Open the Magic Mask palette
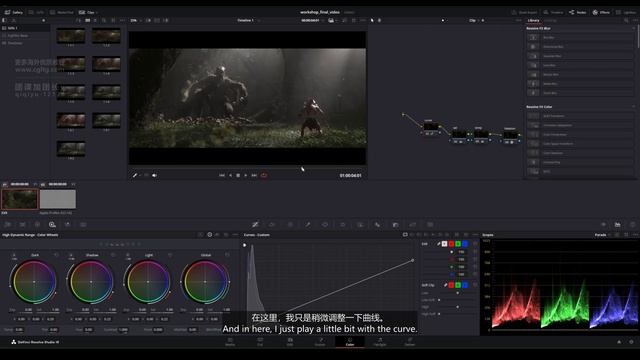Viewport: 640px width, 360px height. point(360,224)
